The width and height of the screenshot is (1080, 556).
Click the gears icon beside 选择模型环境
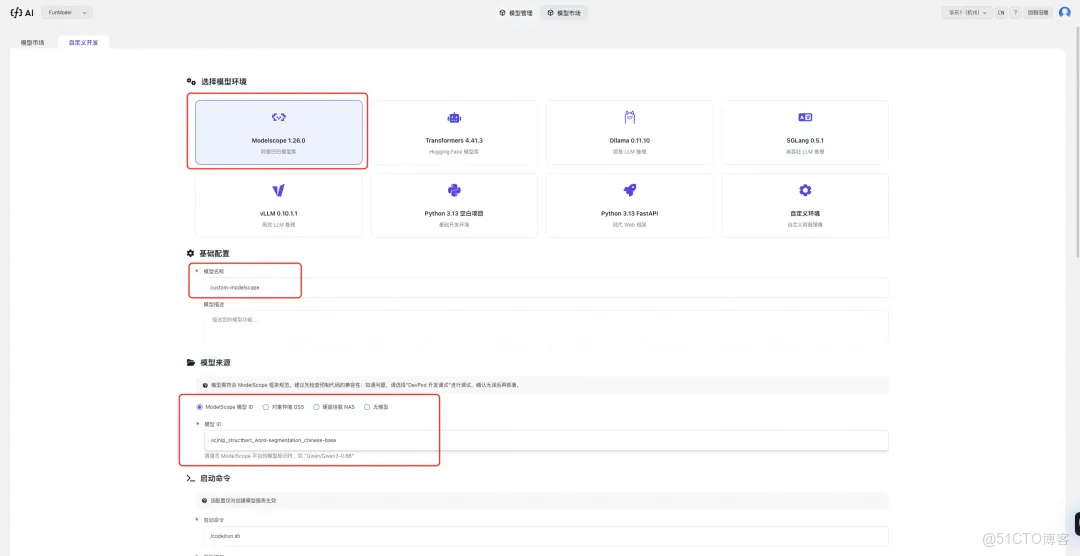(191, 81)
